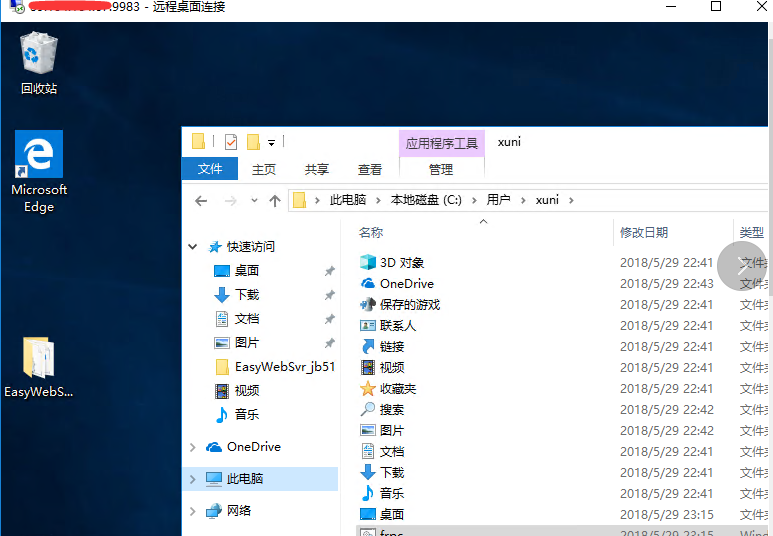Switch to the 查看 ribbon tab
Image resolution: width=773 pixels, height=536 pixels.
point(370,170)
